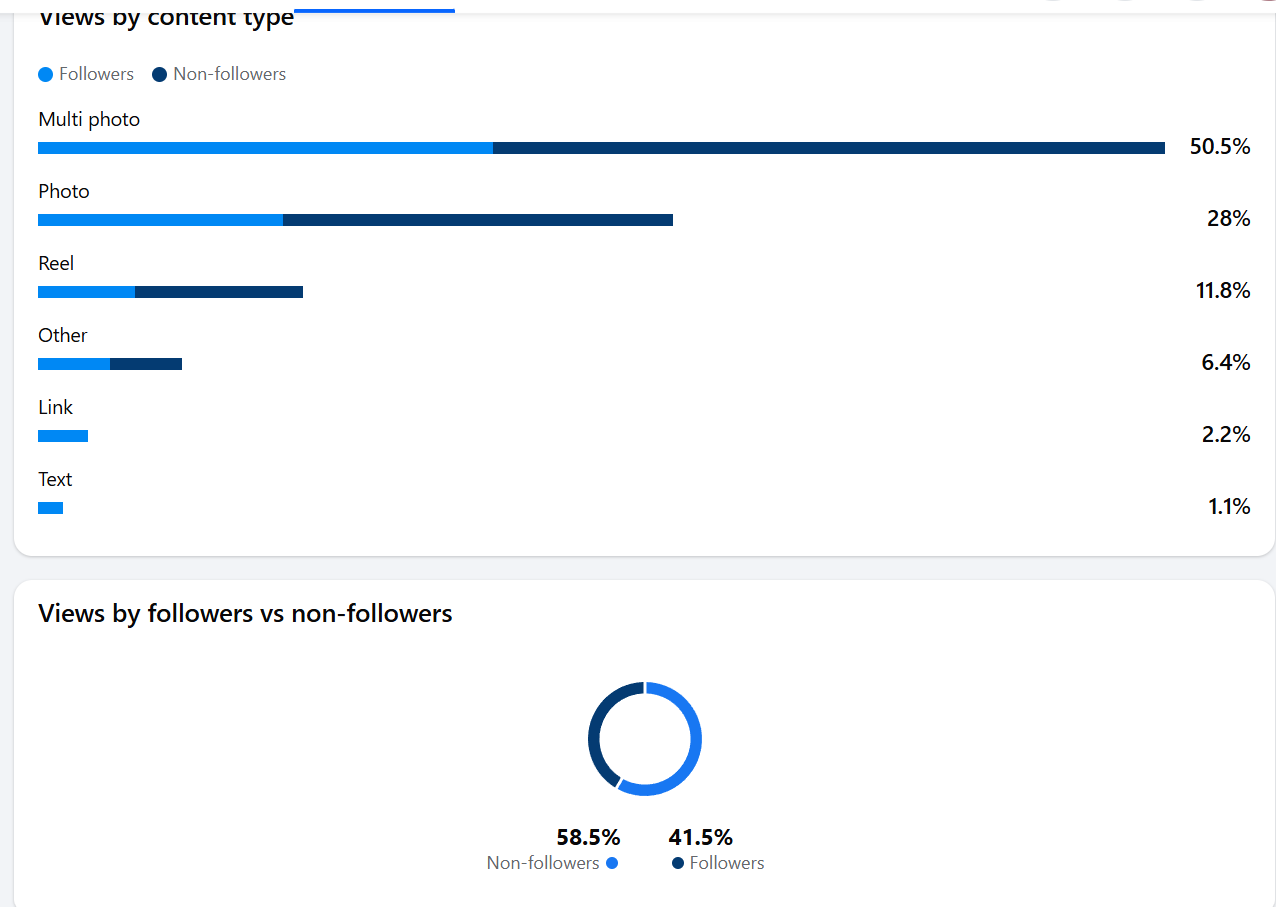Viewport: 1276px width, 907px height.
Task: Select the Followers segment of the Reel bar
Action: coord(86,292)
